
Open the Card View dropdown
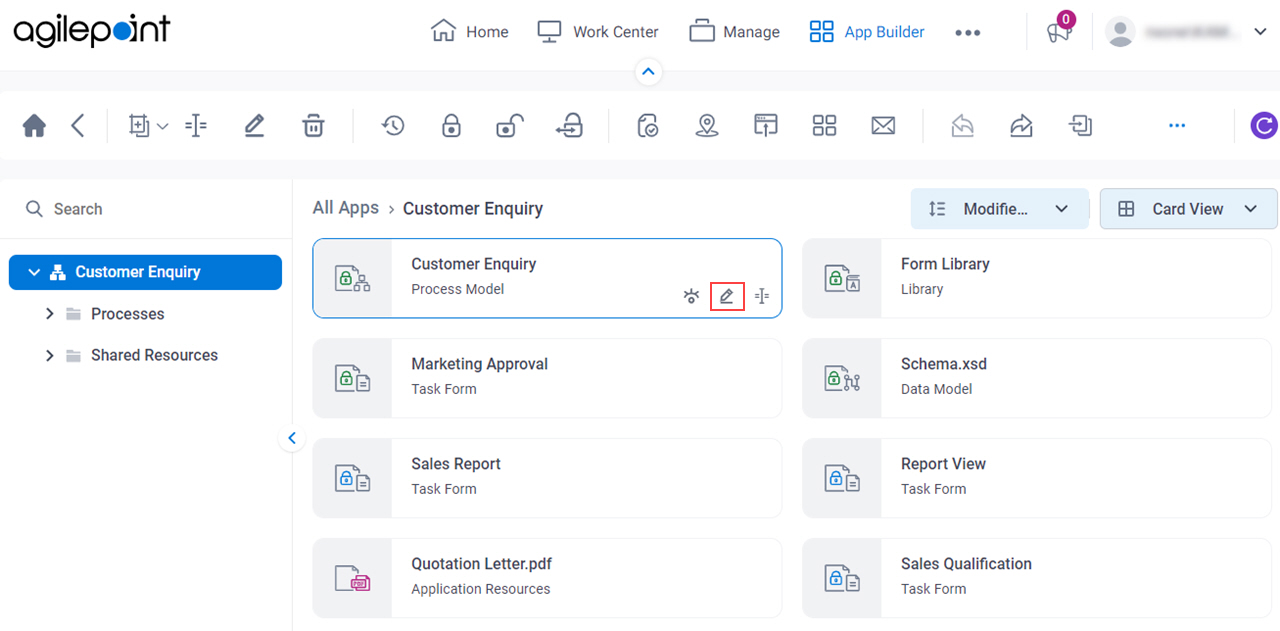point(1188,209)
